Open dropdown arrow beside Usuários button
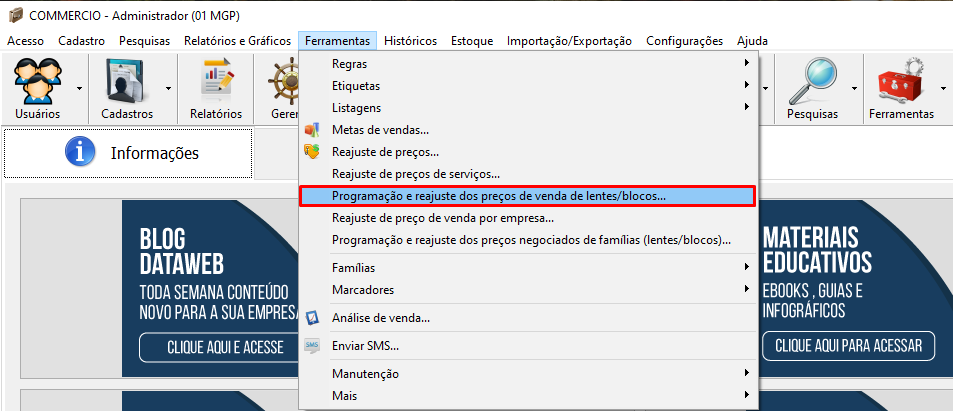Image resolution: width=953 pixels, height=411 pixels. tap(78, 89)
